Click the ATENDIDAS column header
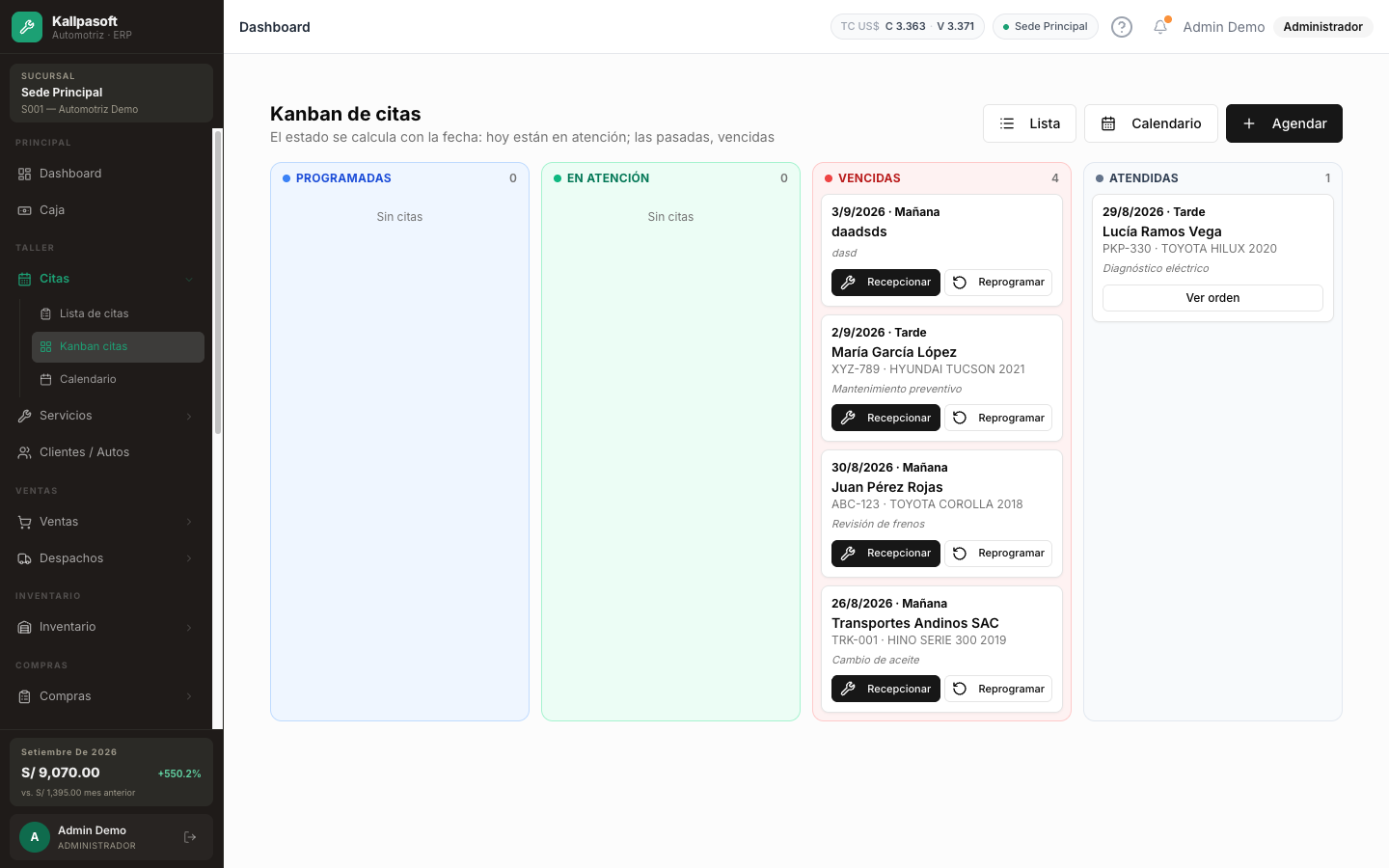This screenshot has height=868, width=1389. (x=1212, y=178)
